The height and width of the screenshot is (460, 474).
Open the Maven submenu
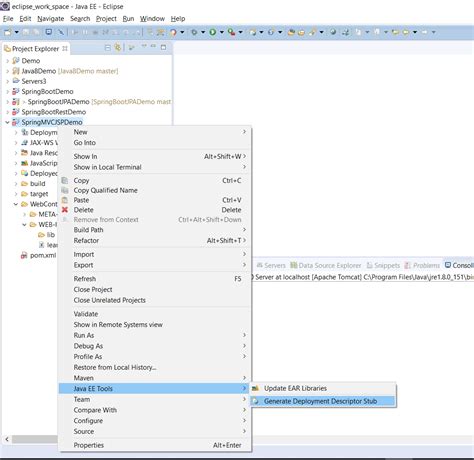pyautogui.click(x=155, y=378)
